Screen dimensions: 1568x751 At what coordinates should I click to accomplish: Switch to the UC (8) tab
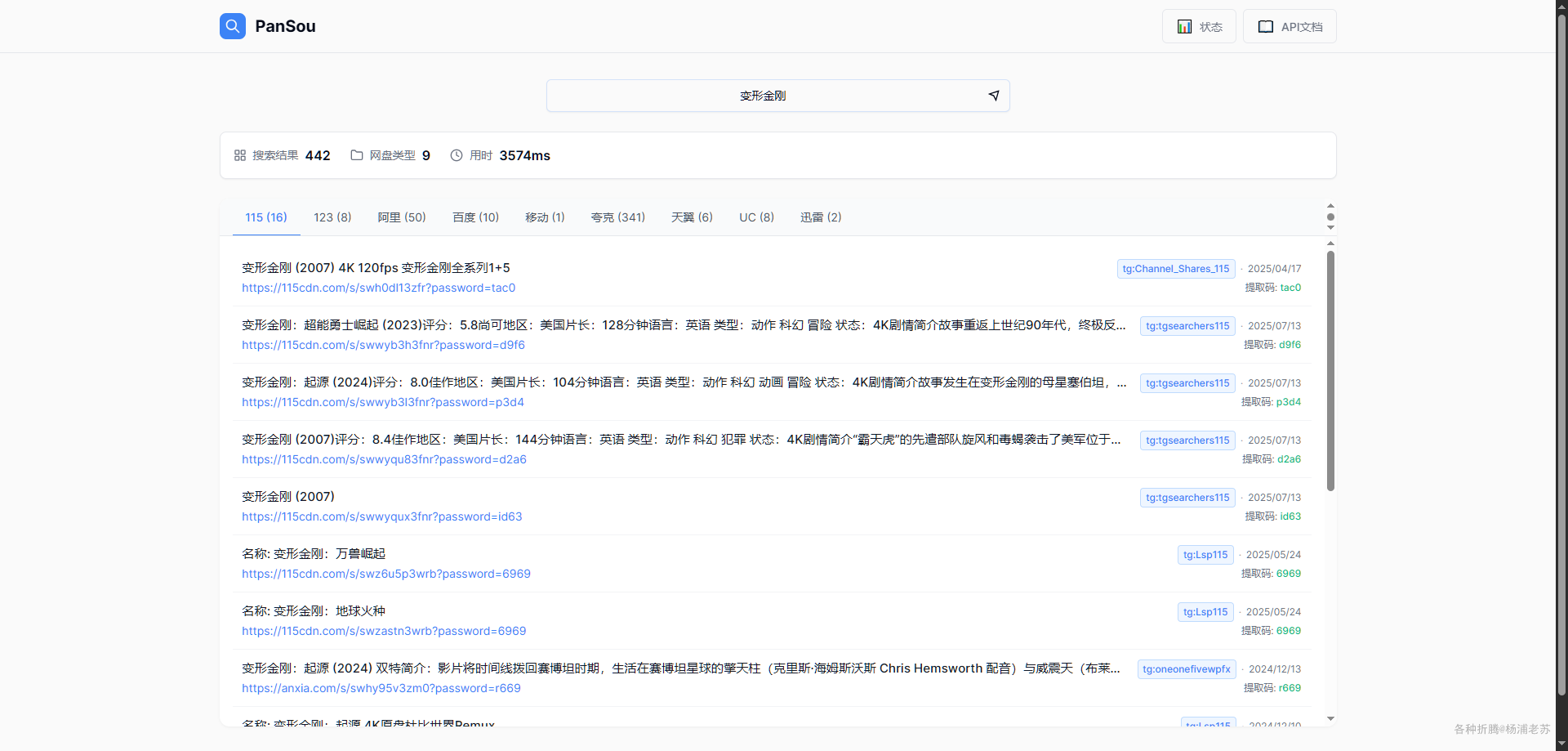[756, 217]
